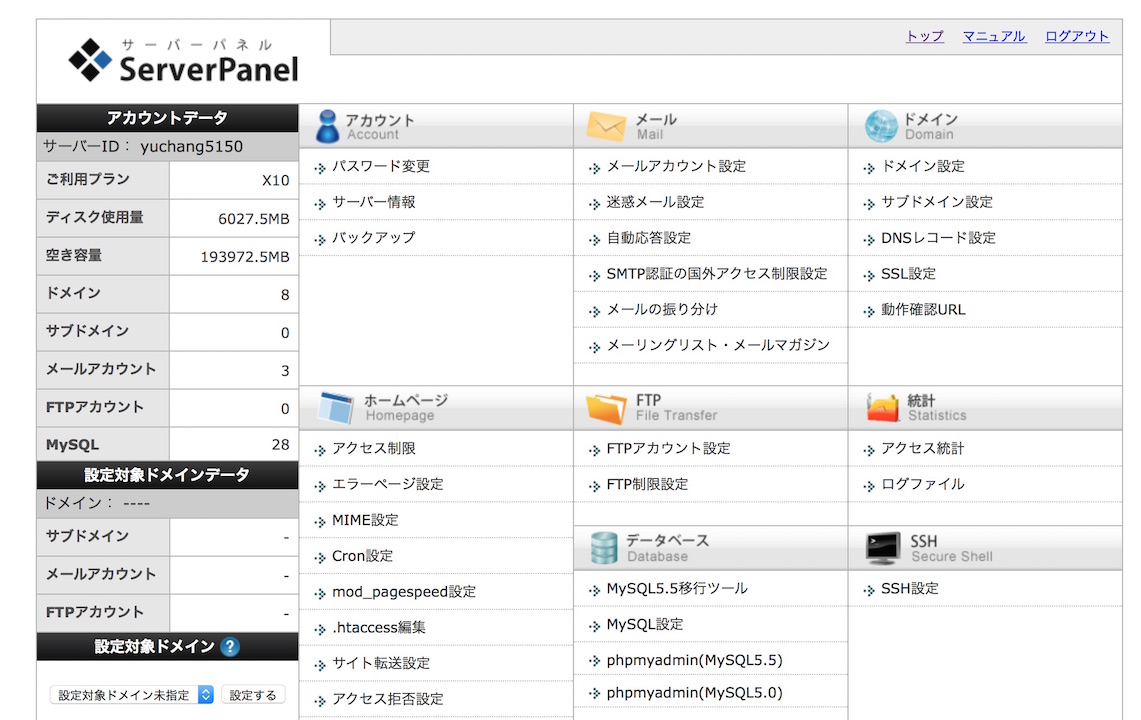This screenshot has width=1141, height=720.
Task: Click the Domain section globe icon
Action: 880,126
